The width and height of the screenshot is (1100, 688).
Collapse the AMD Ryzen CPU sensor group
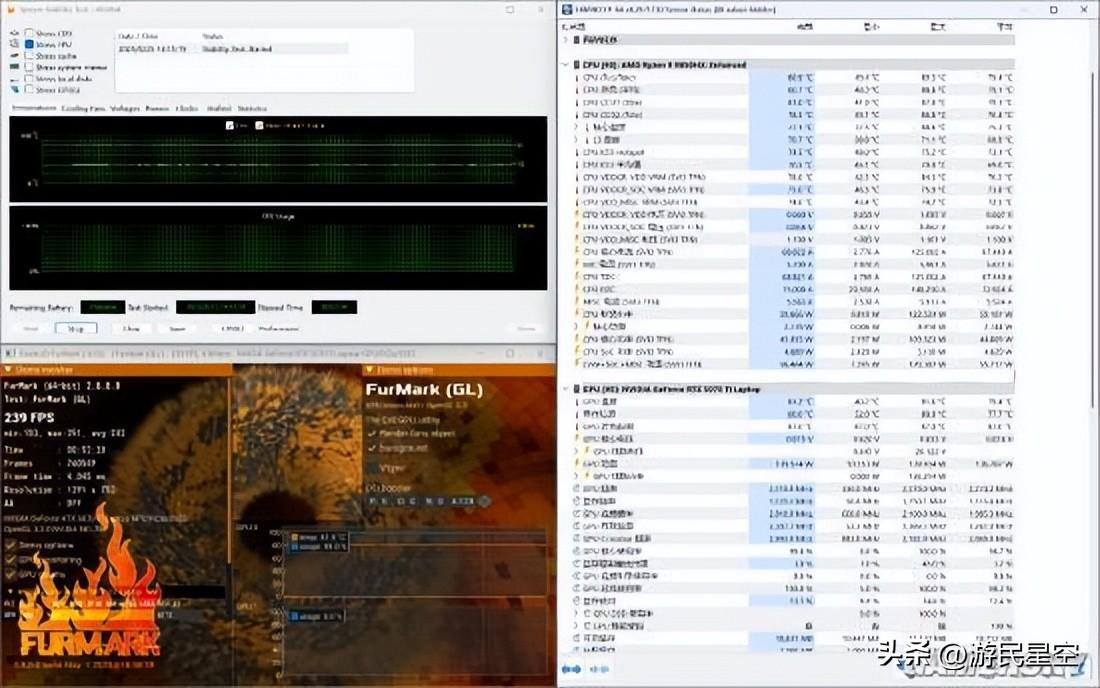(x=567, y=64)
